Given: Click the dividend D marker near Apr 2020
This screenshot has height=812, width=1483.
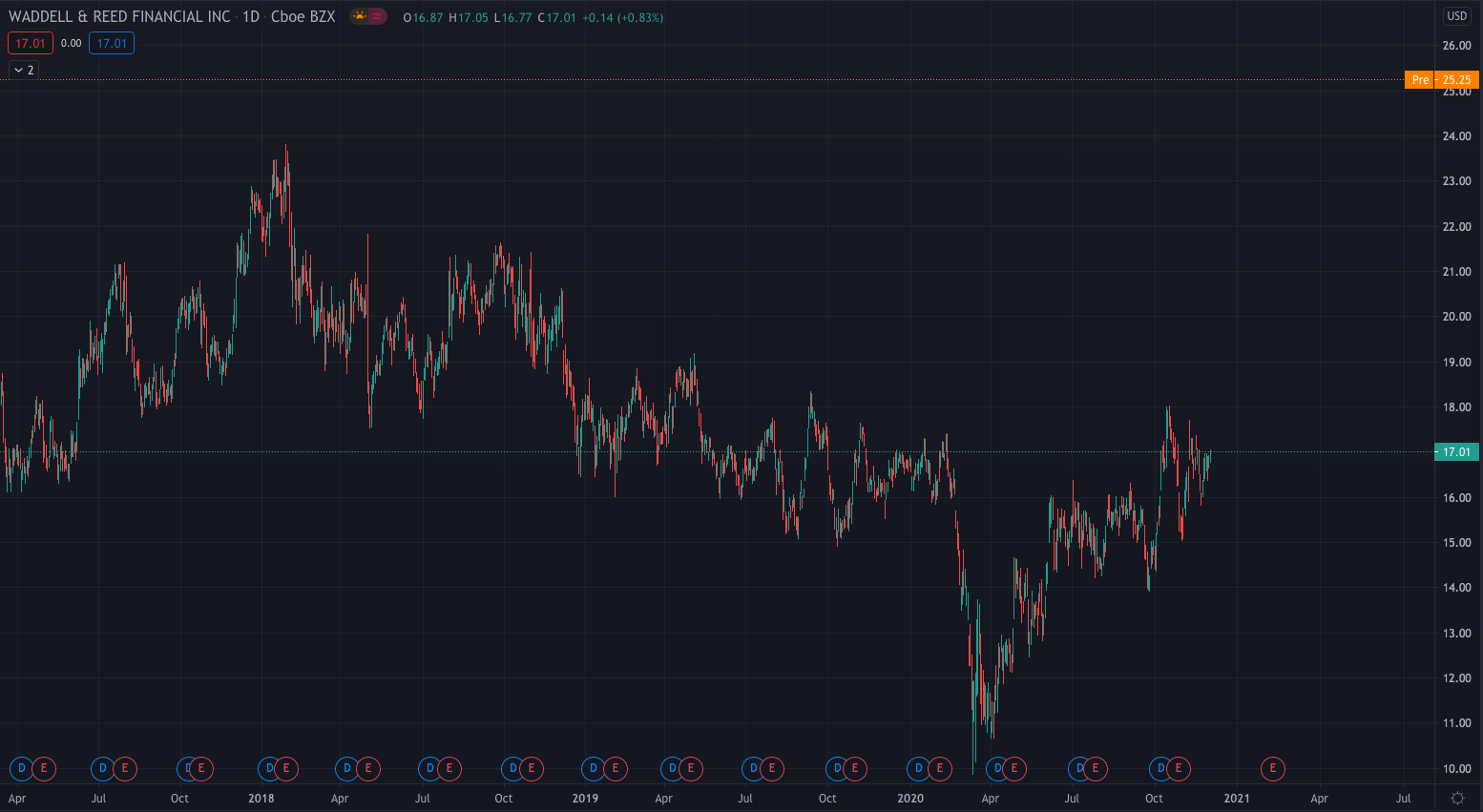Looking at the screenshot, I should click(x=998, y=768).
